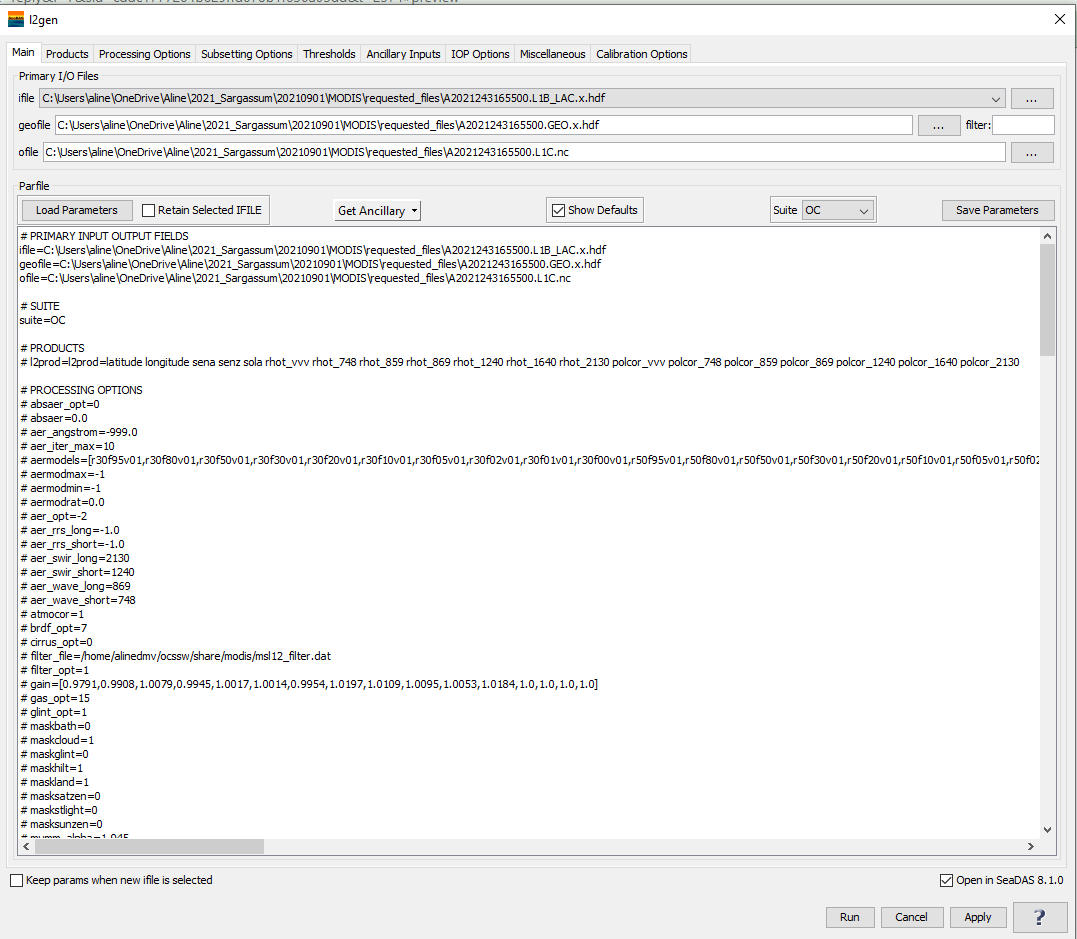Disable Open in SeaDAS 8.1.0
The width and height of the screenshot is (1077, 939).
click(946, 880)
